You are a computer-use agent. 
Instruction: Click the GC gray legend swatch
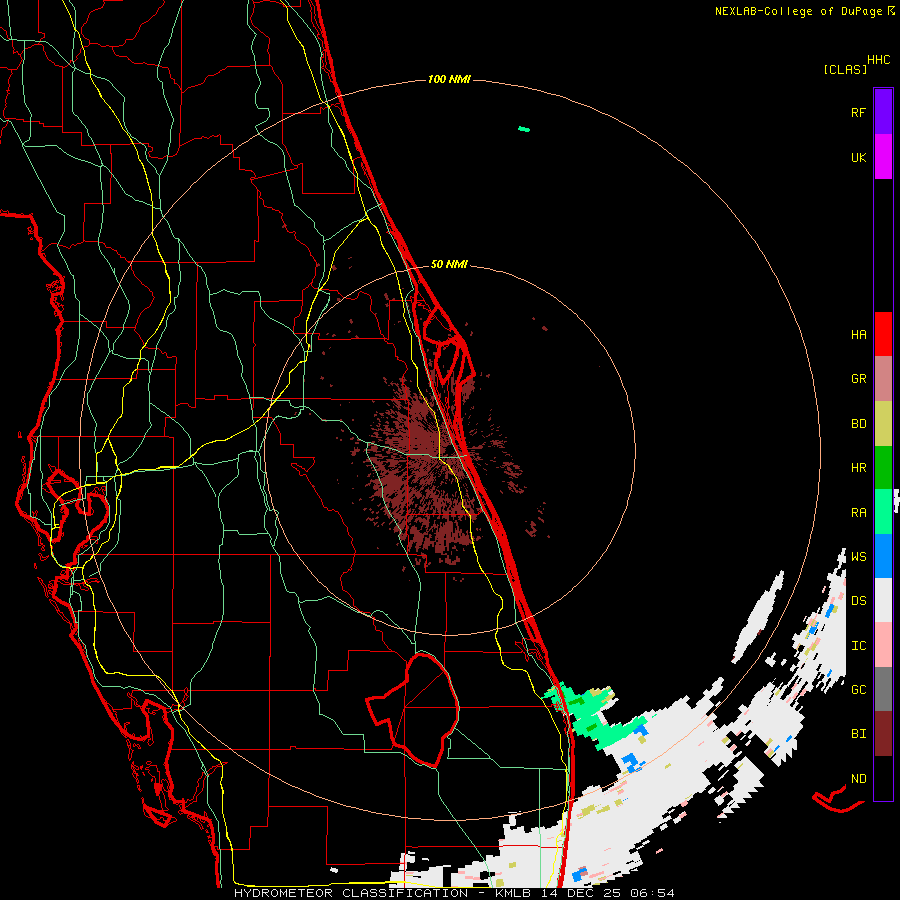pos(883,689)
